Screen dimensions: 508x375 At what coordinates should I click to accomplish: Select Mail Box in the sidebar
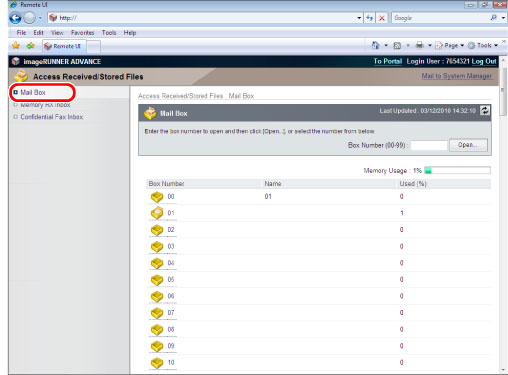tap(33, 92)
